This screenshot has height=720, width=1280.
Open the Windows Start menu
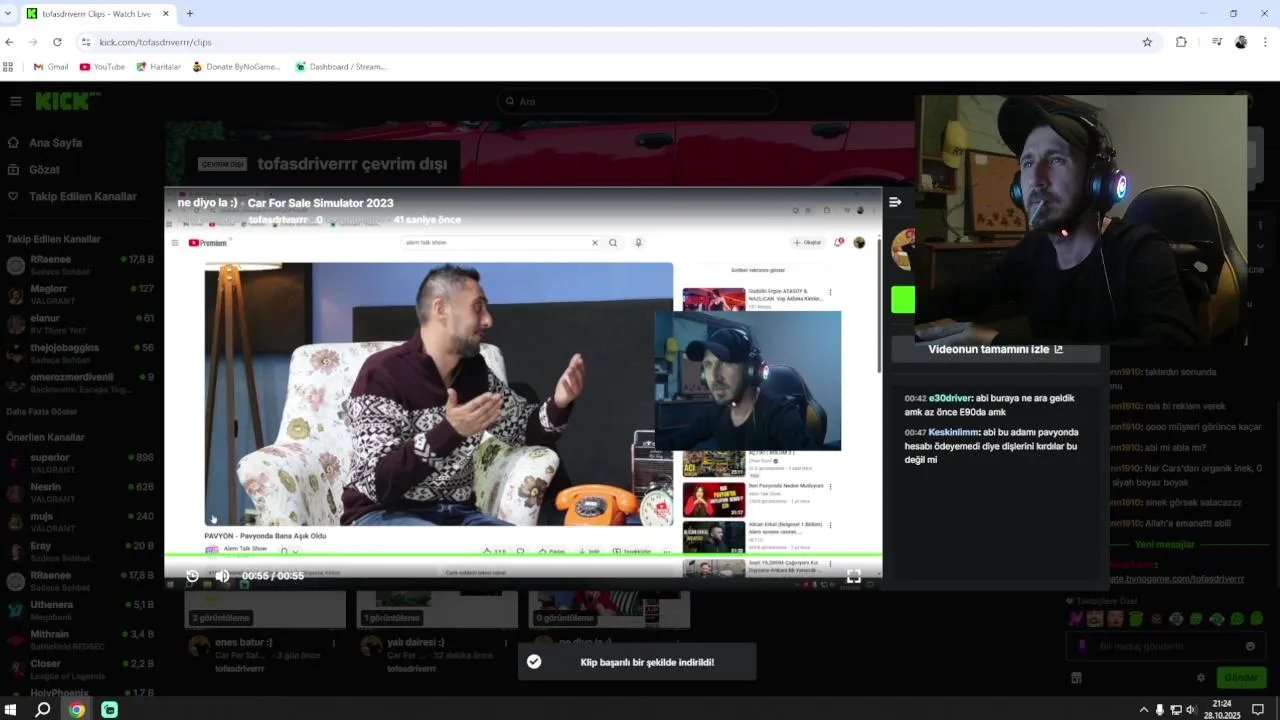coord(10,710)
